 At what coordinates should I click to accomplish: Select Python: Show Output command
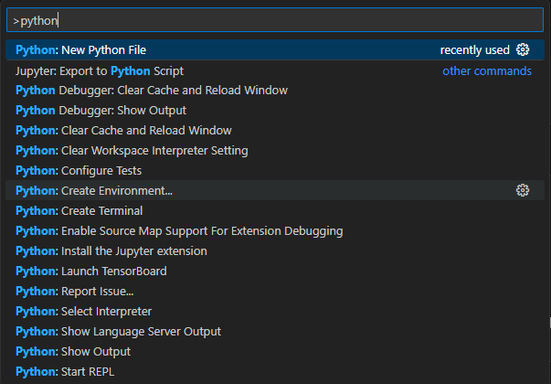(x=275, y=351)
